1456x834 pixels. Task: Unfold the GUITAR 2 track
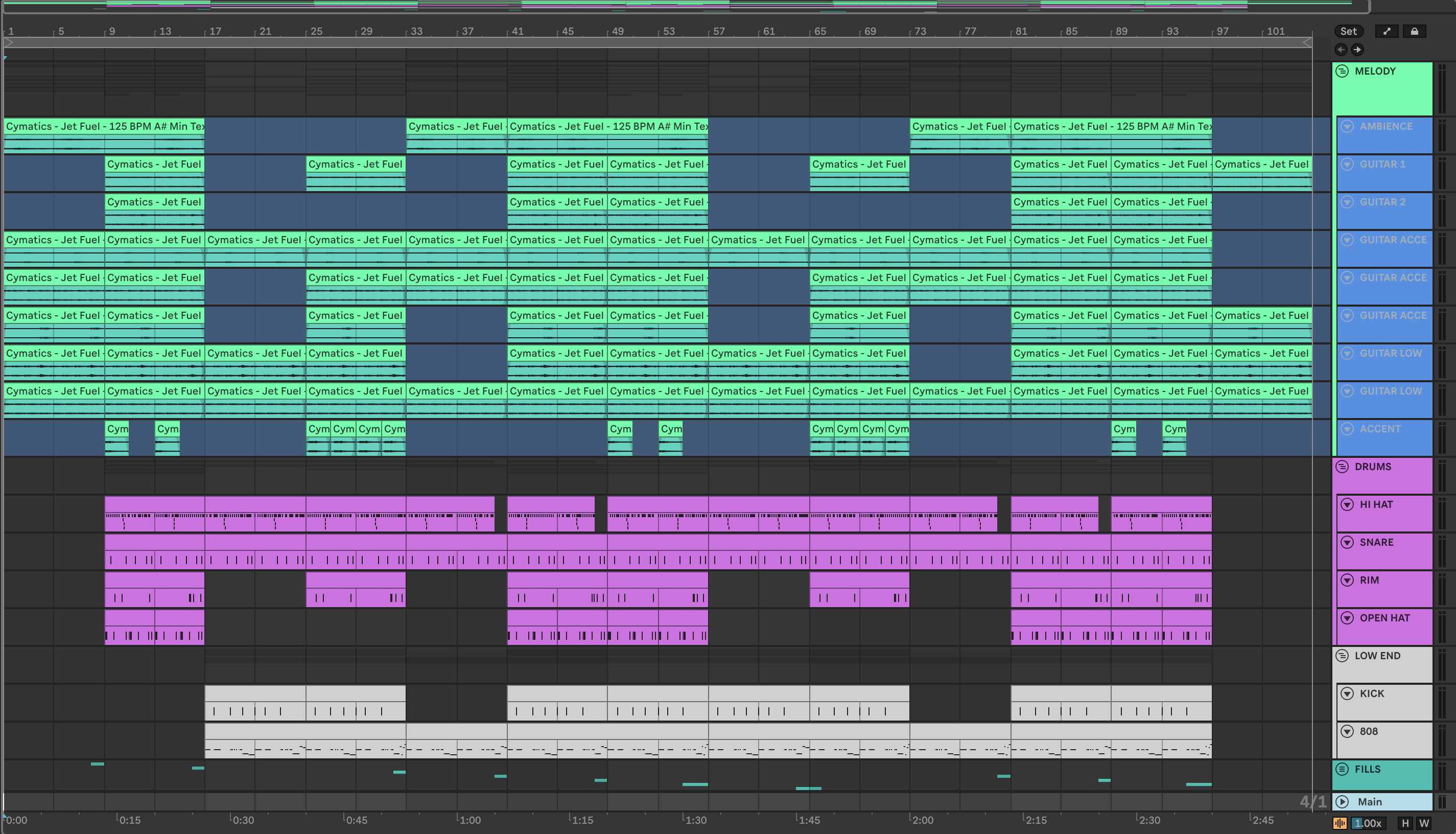click(1347, 202)
